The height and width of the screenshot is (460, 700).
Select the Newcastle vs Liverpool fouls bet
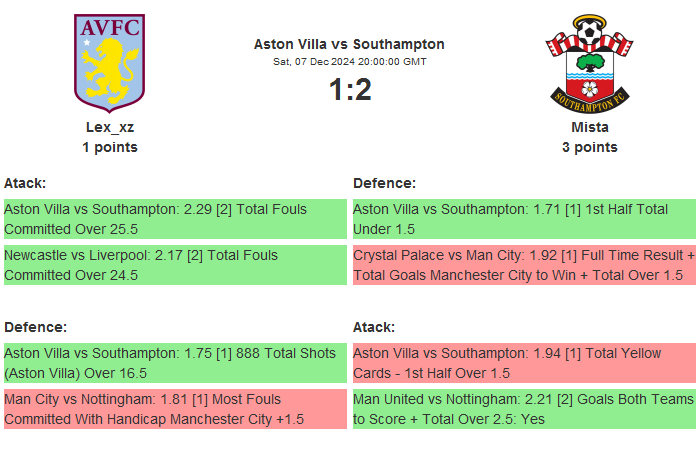[x=174, y=265]
